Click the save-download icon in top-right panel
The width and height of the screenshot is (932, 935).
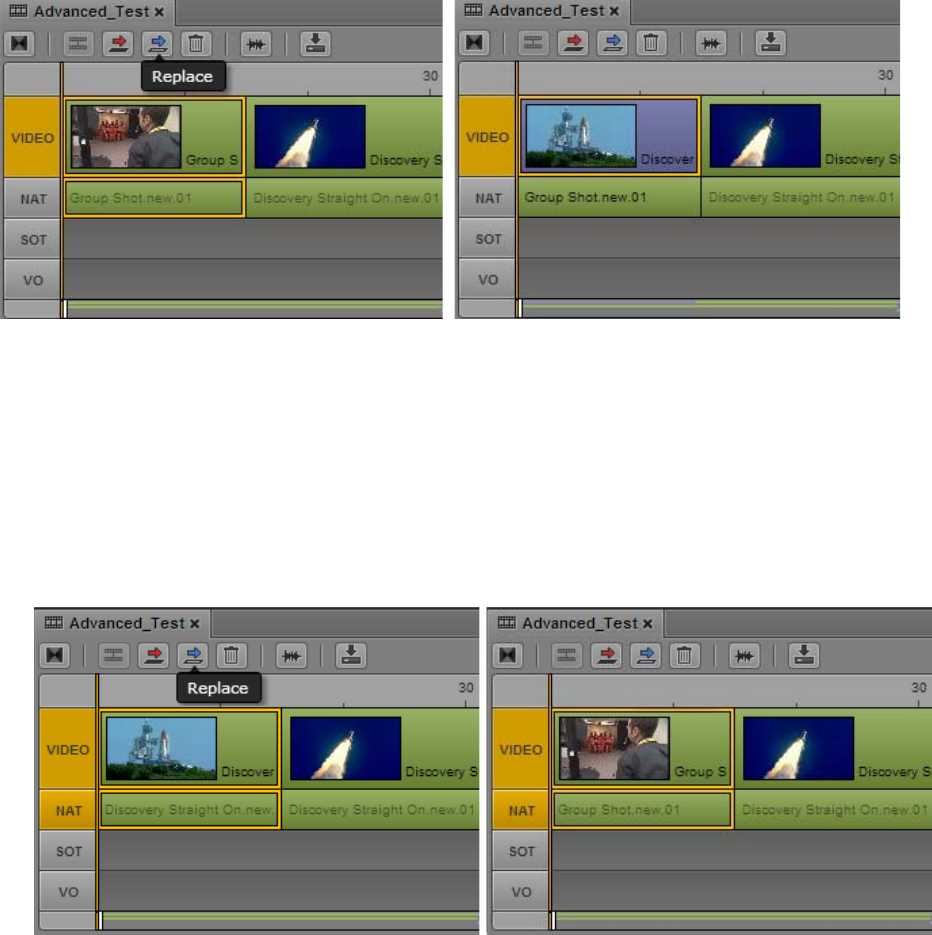pos(770,43)
